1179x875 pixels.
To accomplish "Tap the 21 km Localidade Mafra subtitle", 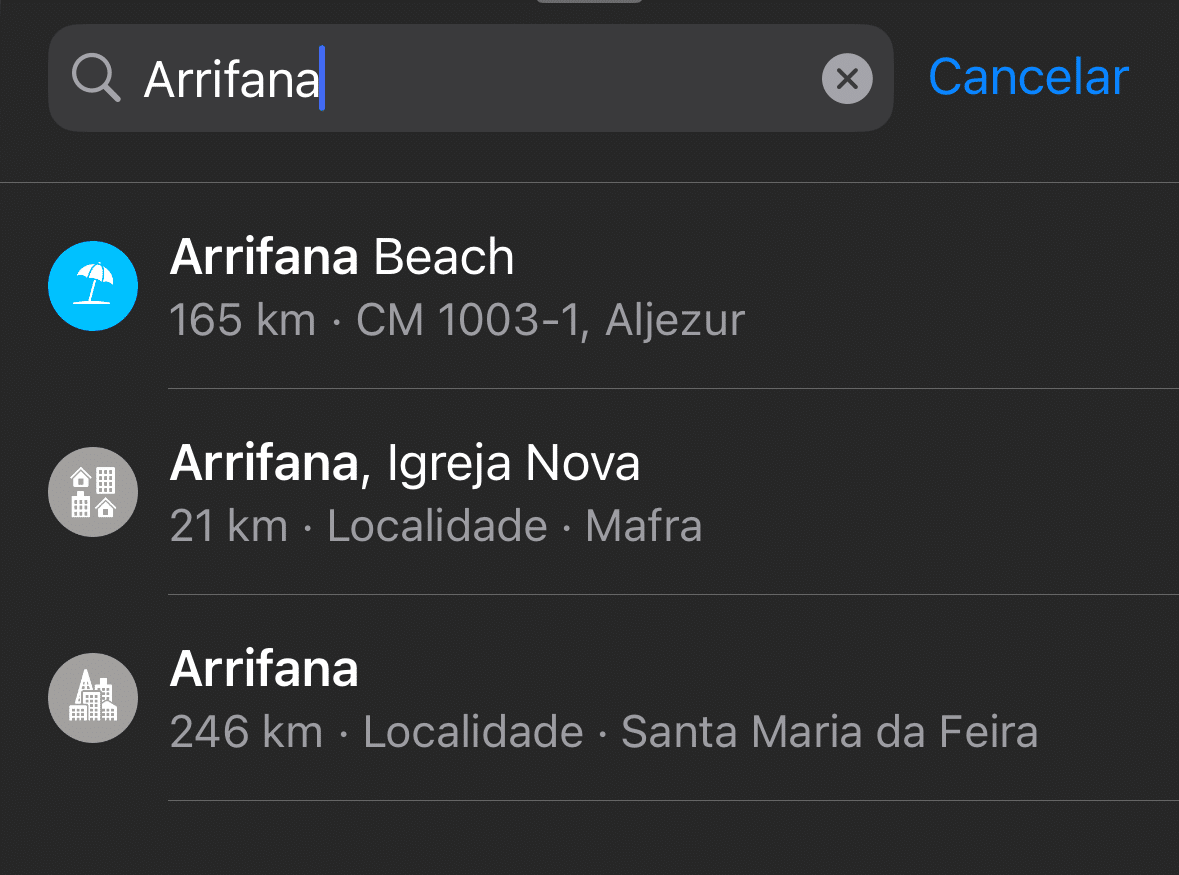I will coord(436,525).
